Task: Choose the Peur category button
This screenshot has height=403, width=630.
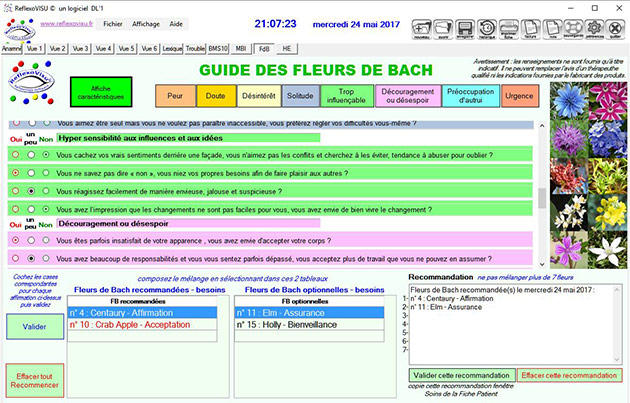Action: point(175,96)
